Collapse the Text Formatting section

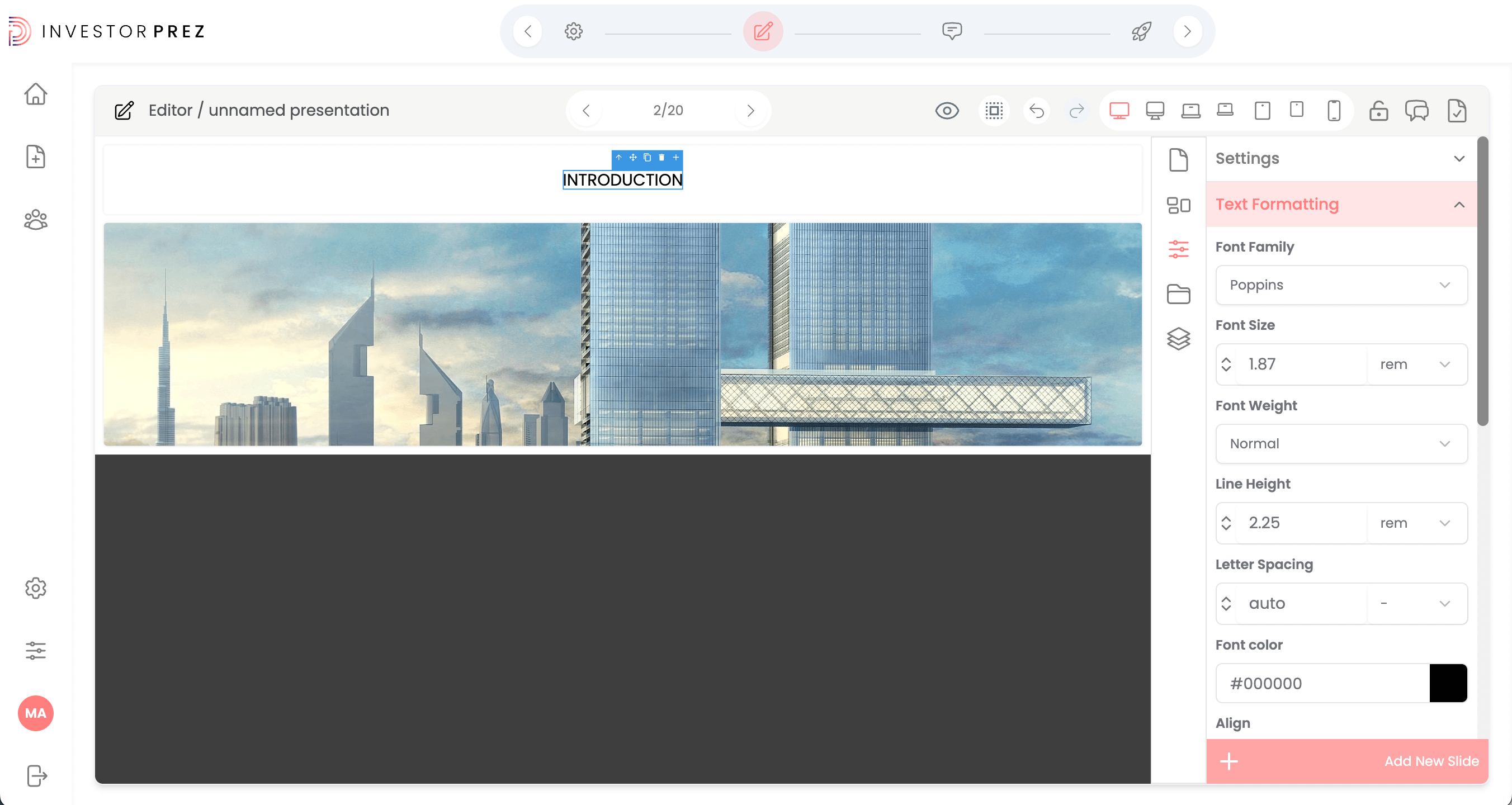[x=1341, y=204]
